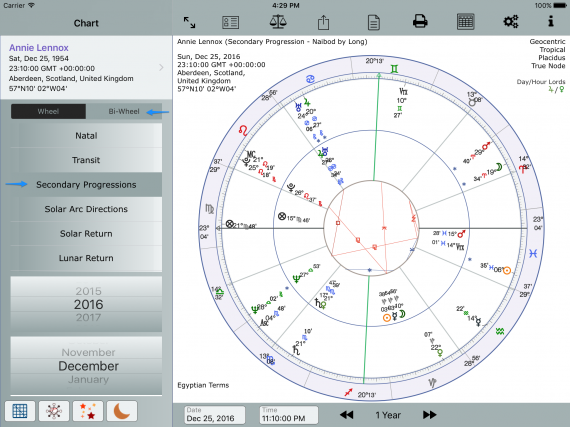The width and height of the screenshot is (570, 427).
Task: Switch to Bi-Wheel view
Action: [124, 112]
